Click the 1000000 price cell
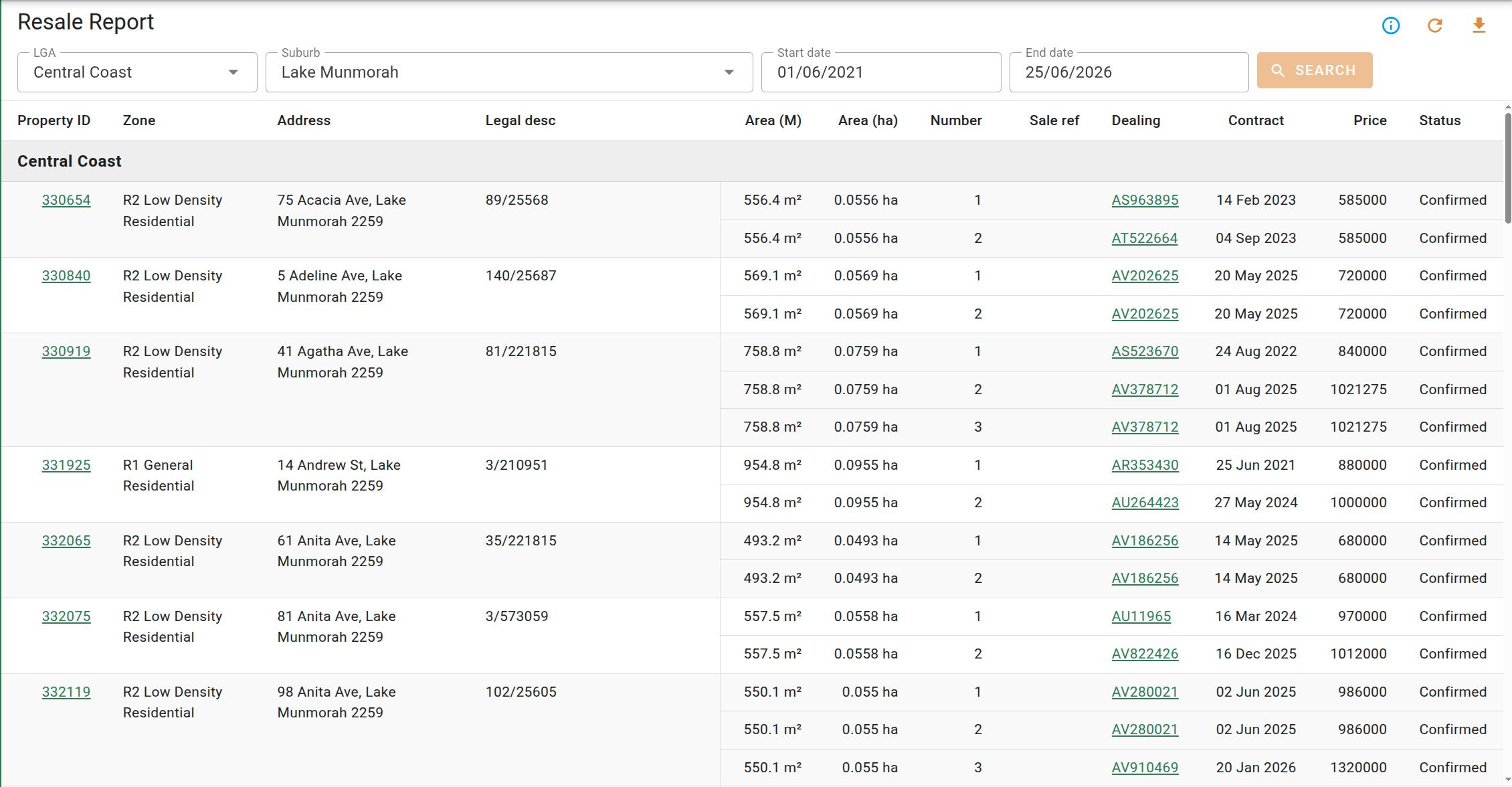Viewport: 1512px width, 787px height. click(x=1358, y=503)
